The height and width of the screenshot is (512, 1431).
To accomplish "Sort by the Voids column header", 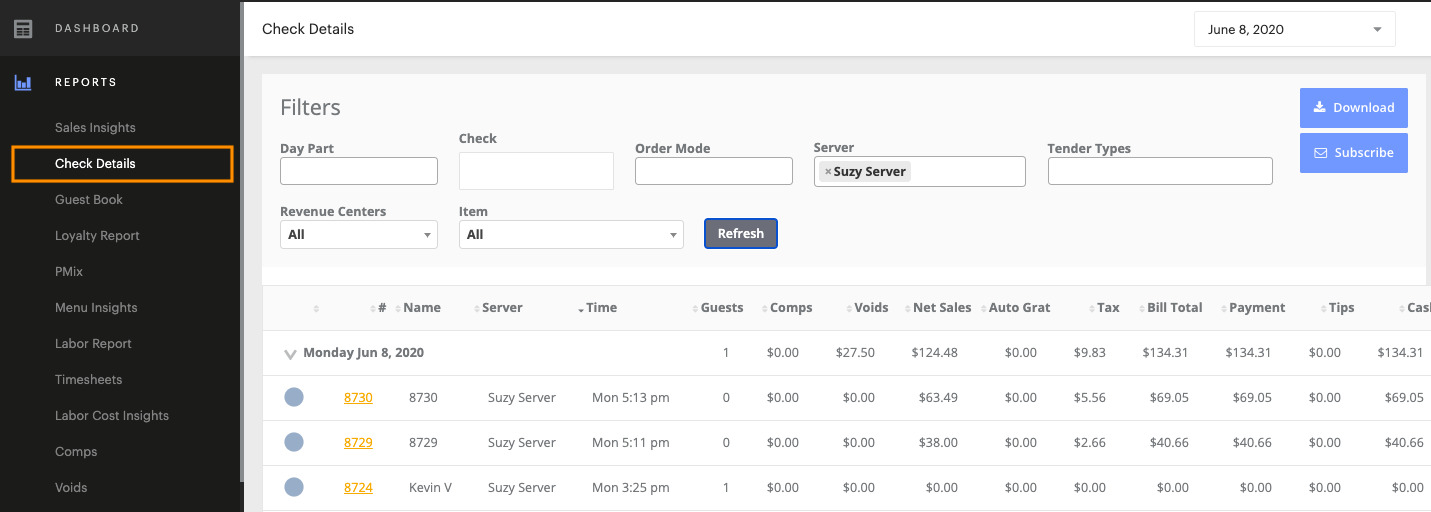I will click(x=871, y=308).
